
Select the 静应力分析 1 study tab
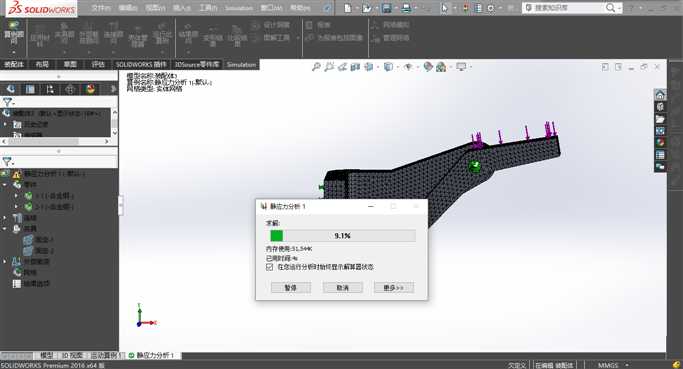(x=152, y=355)
